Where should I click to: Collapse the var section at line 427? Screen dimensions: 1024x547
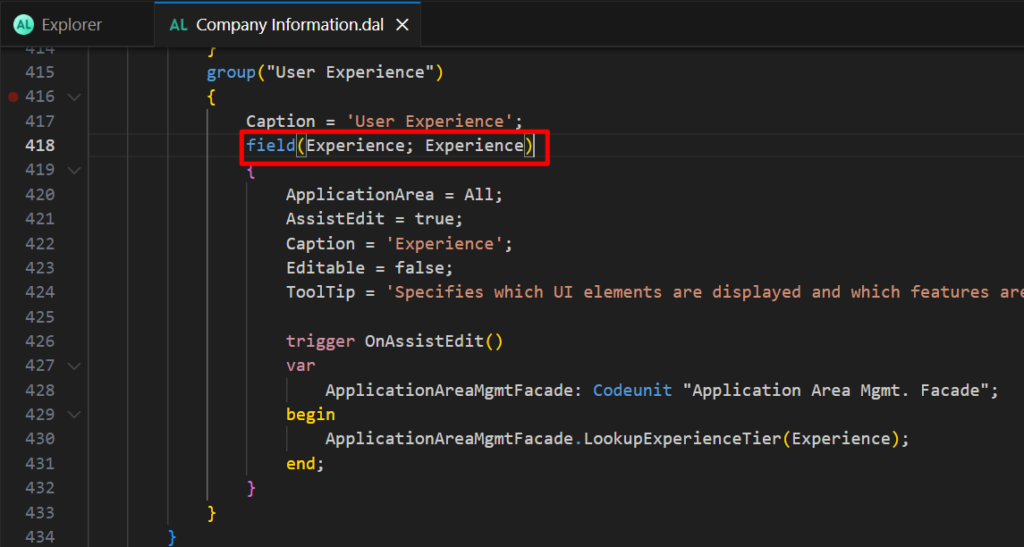point(74,366)
